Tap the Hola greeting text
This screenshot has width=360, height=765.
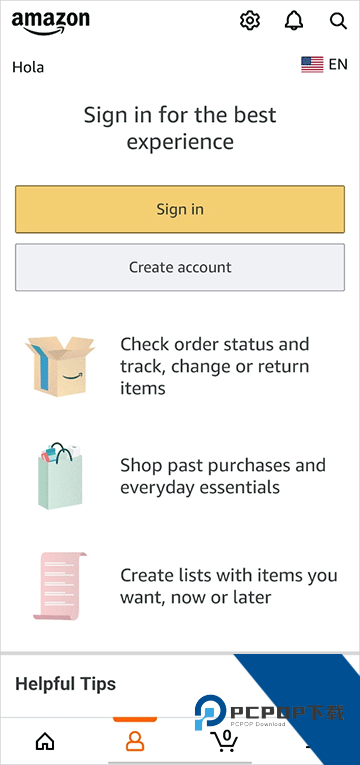click(28, 67)
